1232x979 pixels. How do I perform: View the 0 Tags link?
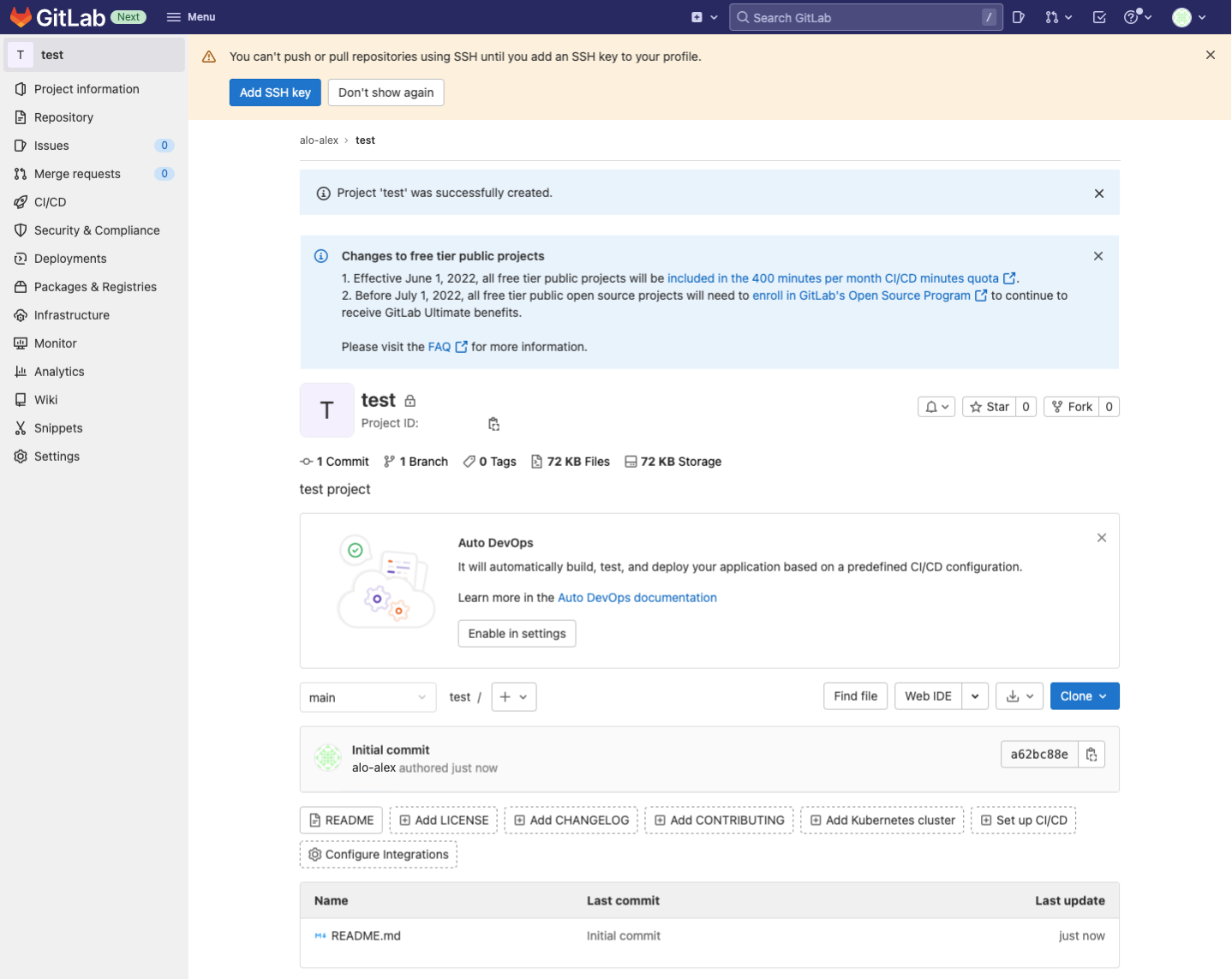point(489,462)
